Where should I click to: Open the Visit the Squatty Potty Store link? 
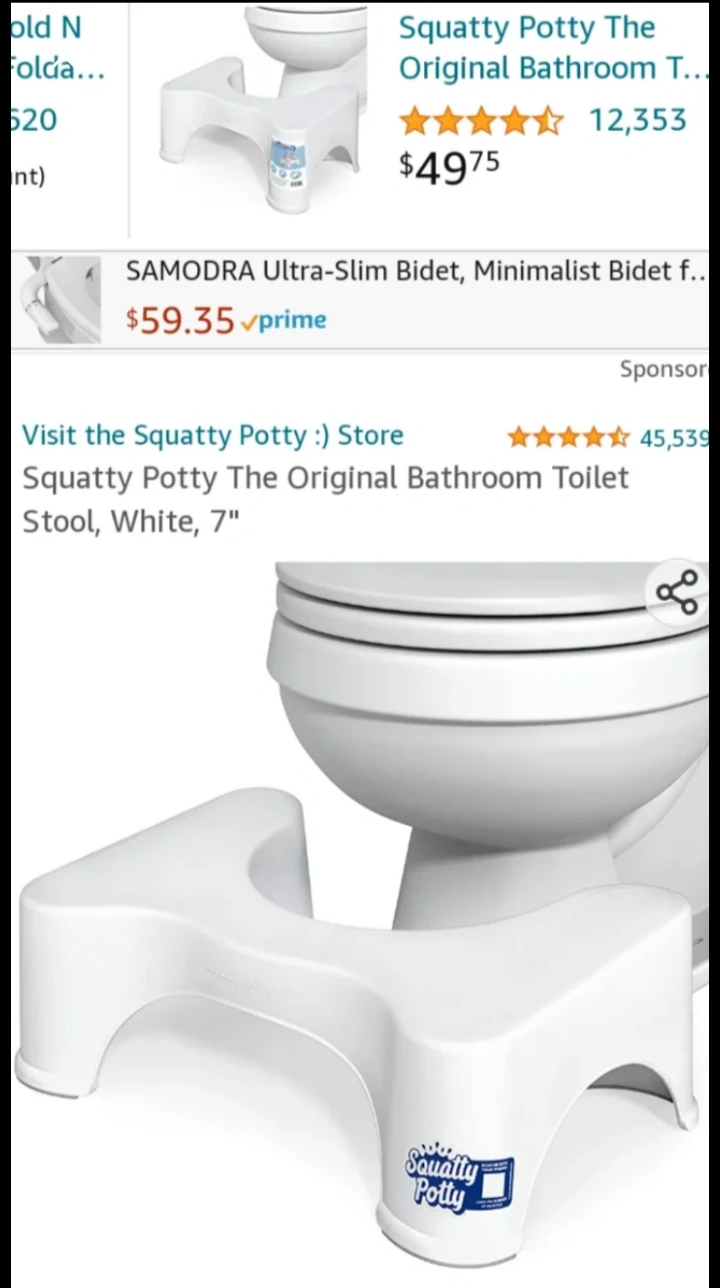pyautogui.click(x=213, y=435)
